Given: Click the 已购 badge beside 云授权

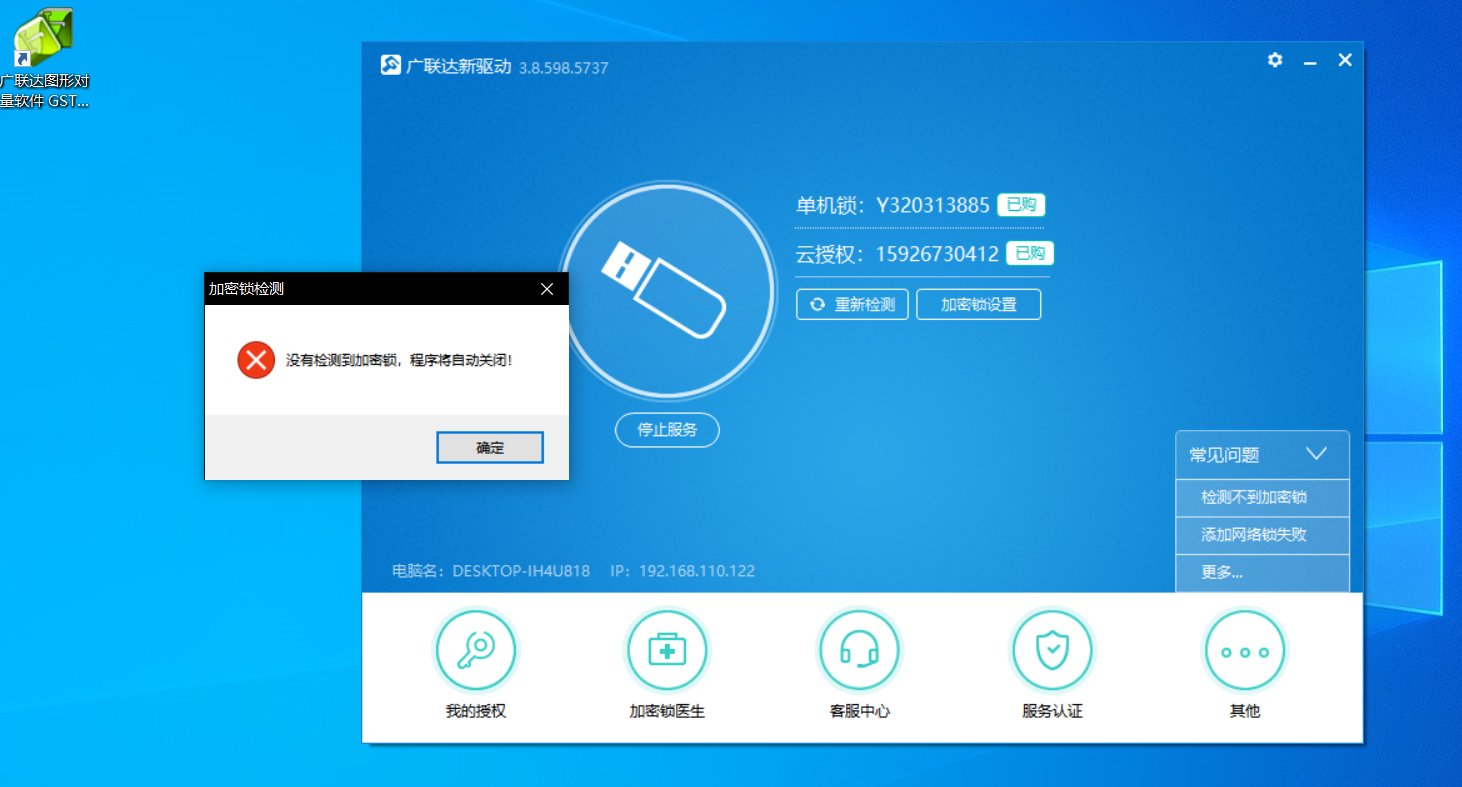Looking at the screenshot, I should 1030,253.
